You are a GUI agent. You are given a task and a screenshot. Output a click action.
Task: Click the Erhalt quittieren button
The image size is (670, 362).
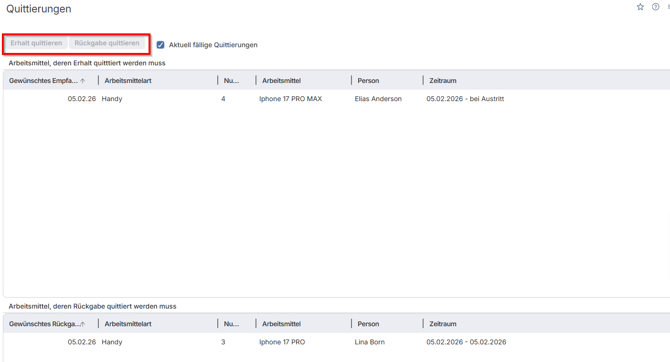click(36, 43)
